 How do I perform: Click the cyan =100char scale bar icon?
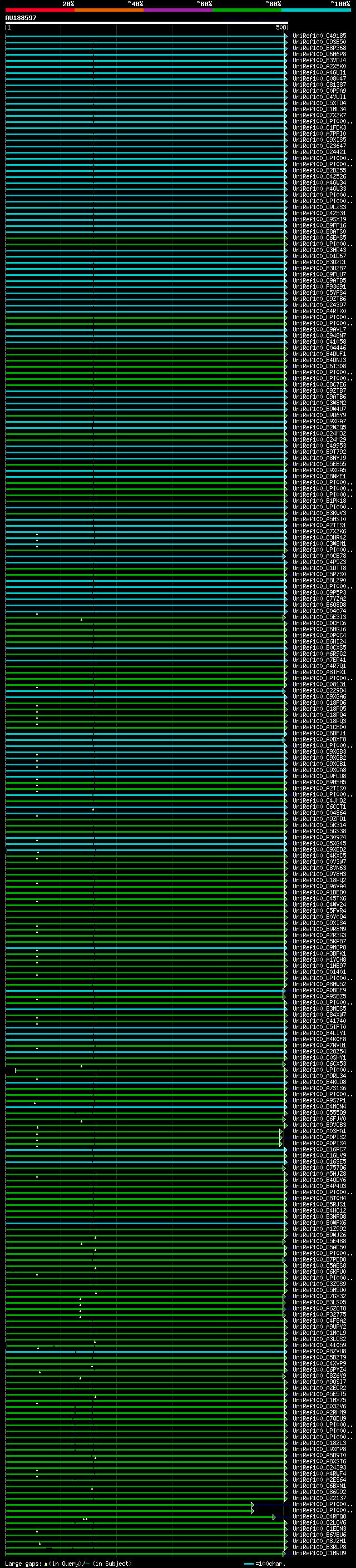(248, 1563)
